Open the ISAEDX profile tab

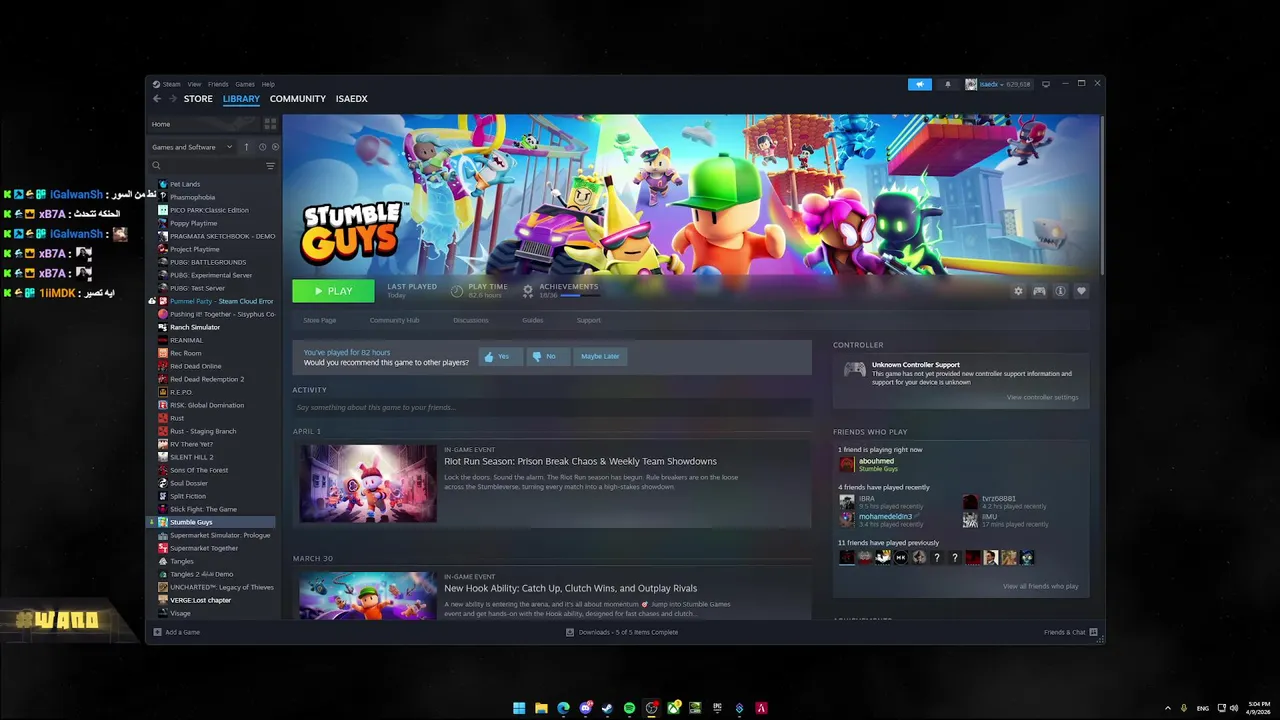[351, 99]
